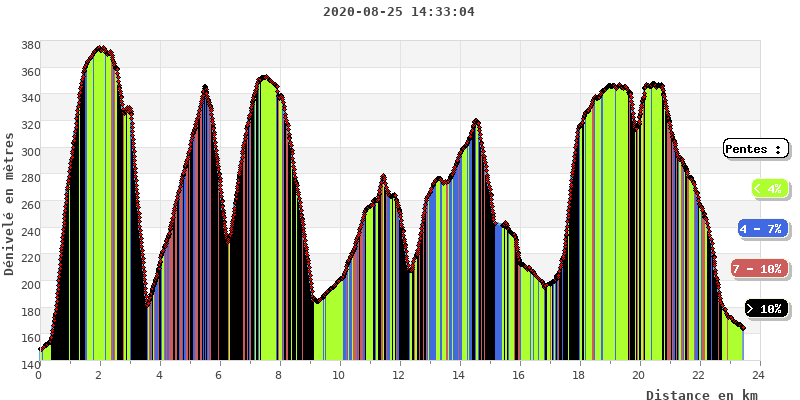Viewport: 800px width, 400px height.
Task: Click the chart timestamp title '2020-08-25 14:33:04'
Action: pyautogui.click(x=399, y=11)
